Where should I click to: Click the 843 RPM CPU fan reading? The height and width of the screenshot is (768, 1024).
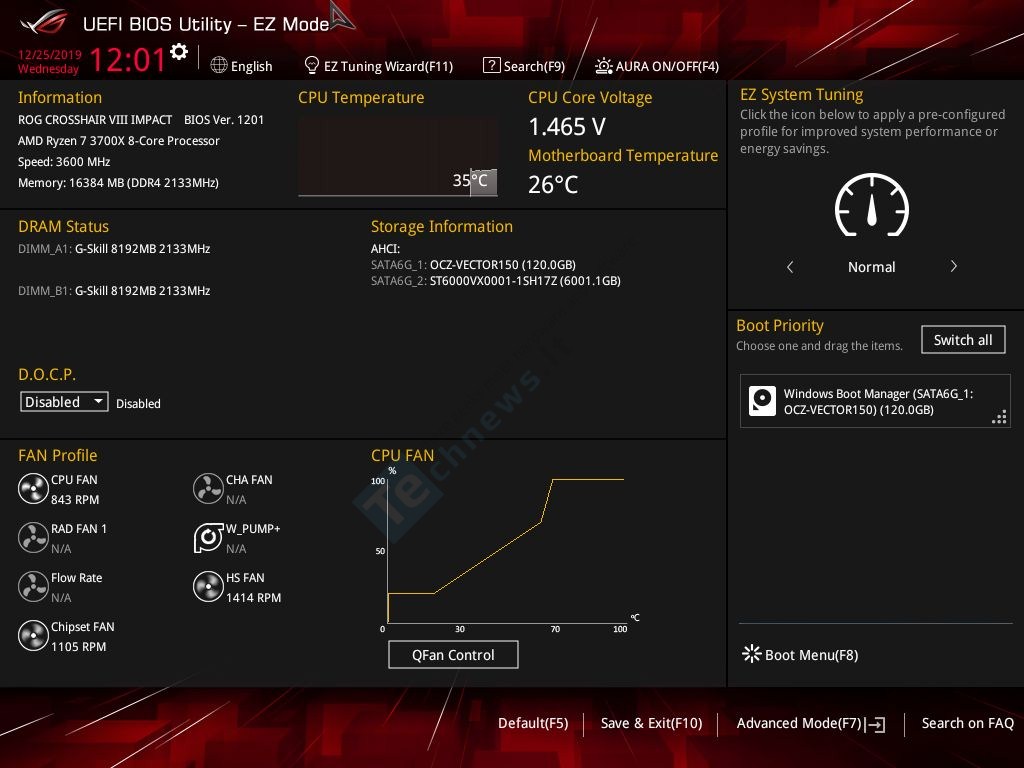click(x=75, y=500)
